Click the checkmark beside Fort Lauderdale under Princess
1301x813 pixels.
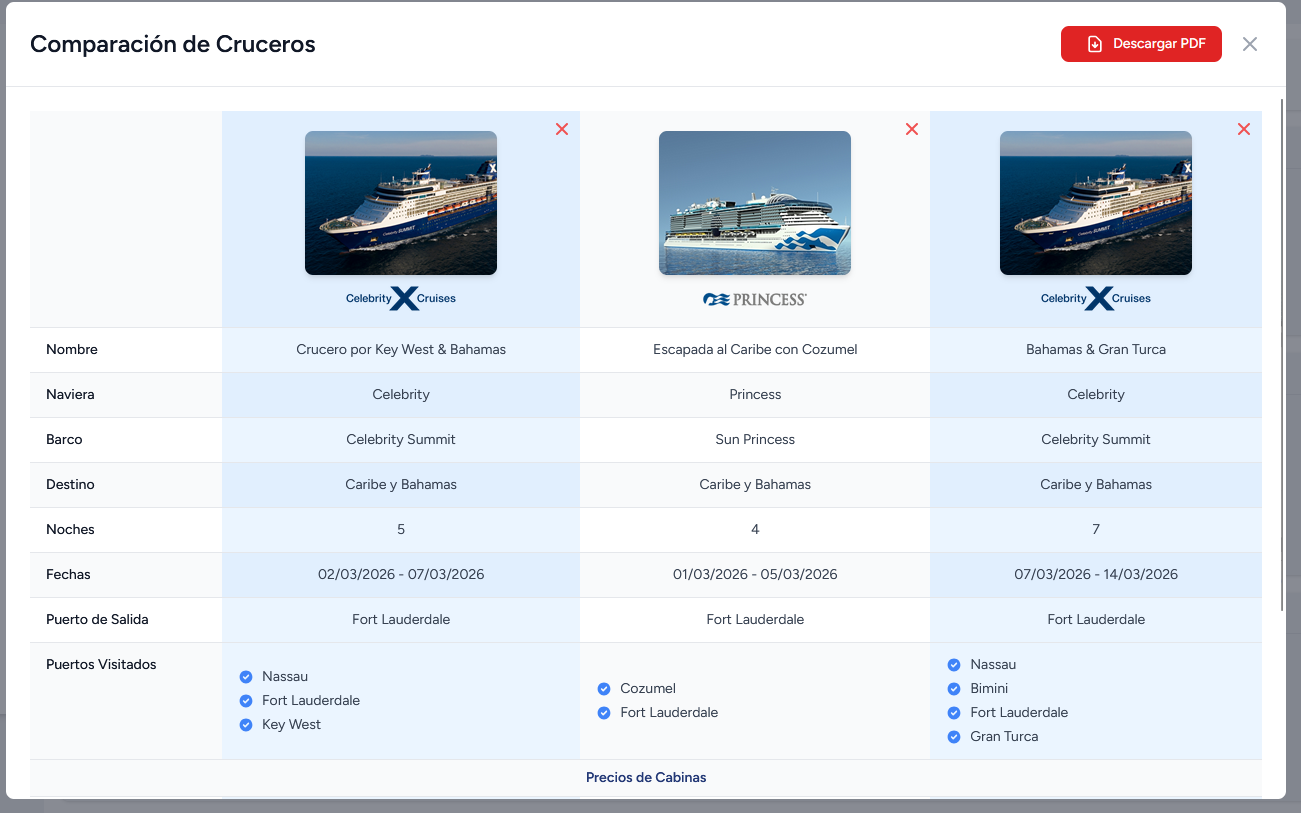[x=603, y=712]
